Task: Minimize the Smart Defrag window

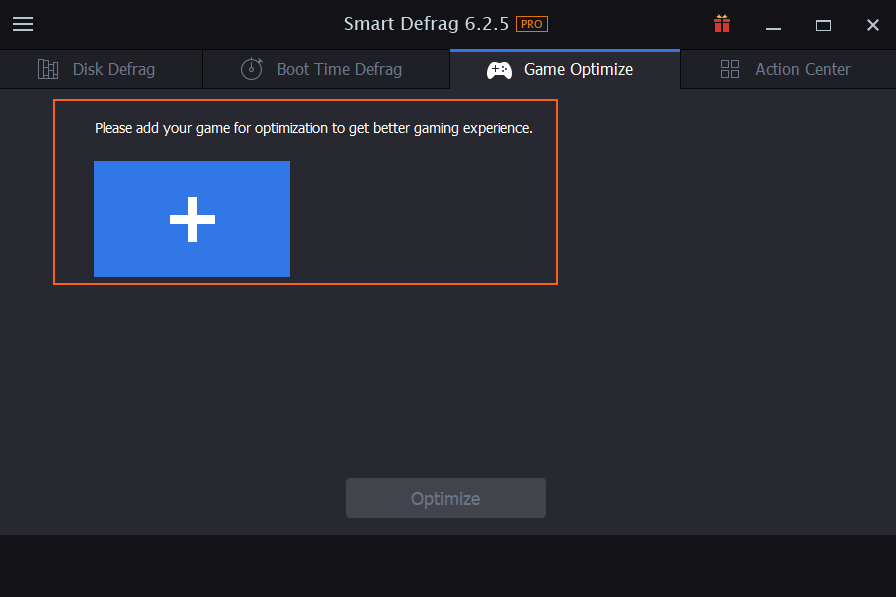Action: tap(773, 26)
